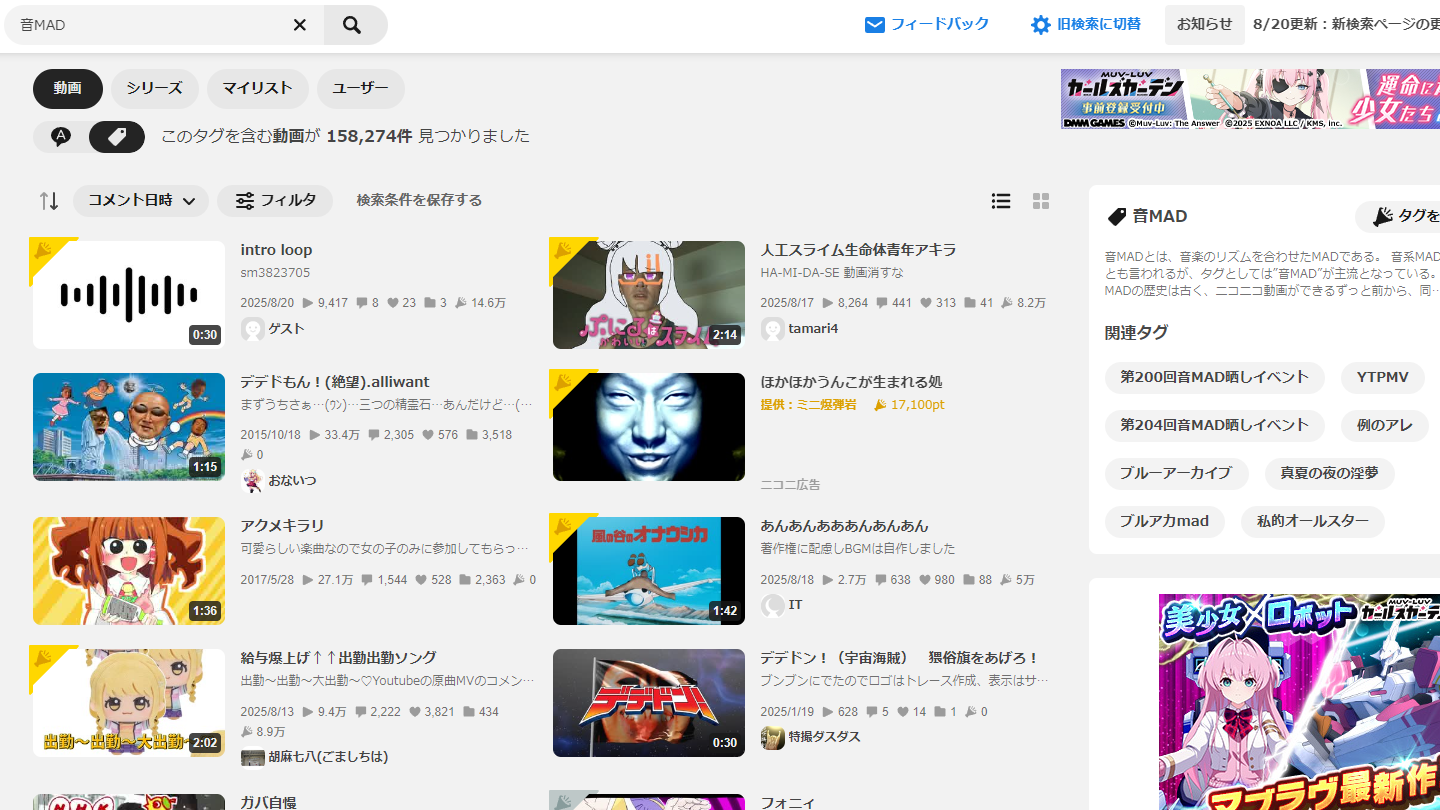The width and height of the screenshot is (1440, 810).
Task: Switch to grid view layout
Action: click(x=1041, y=201)
